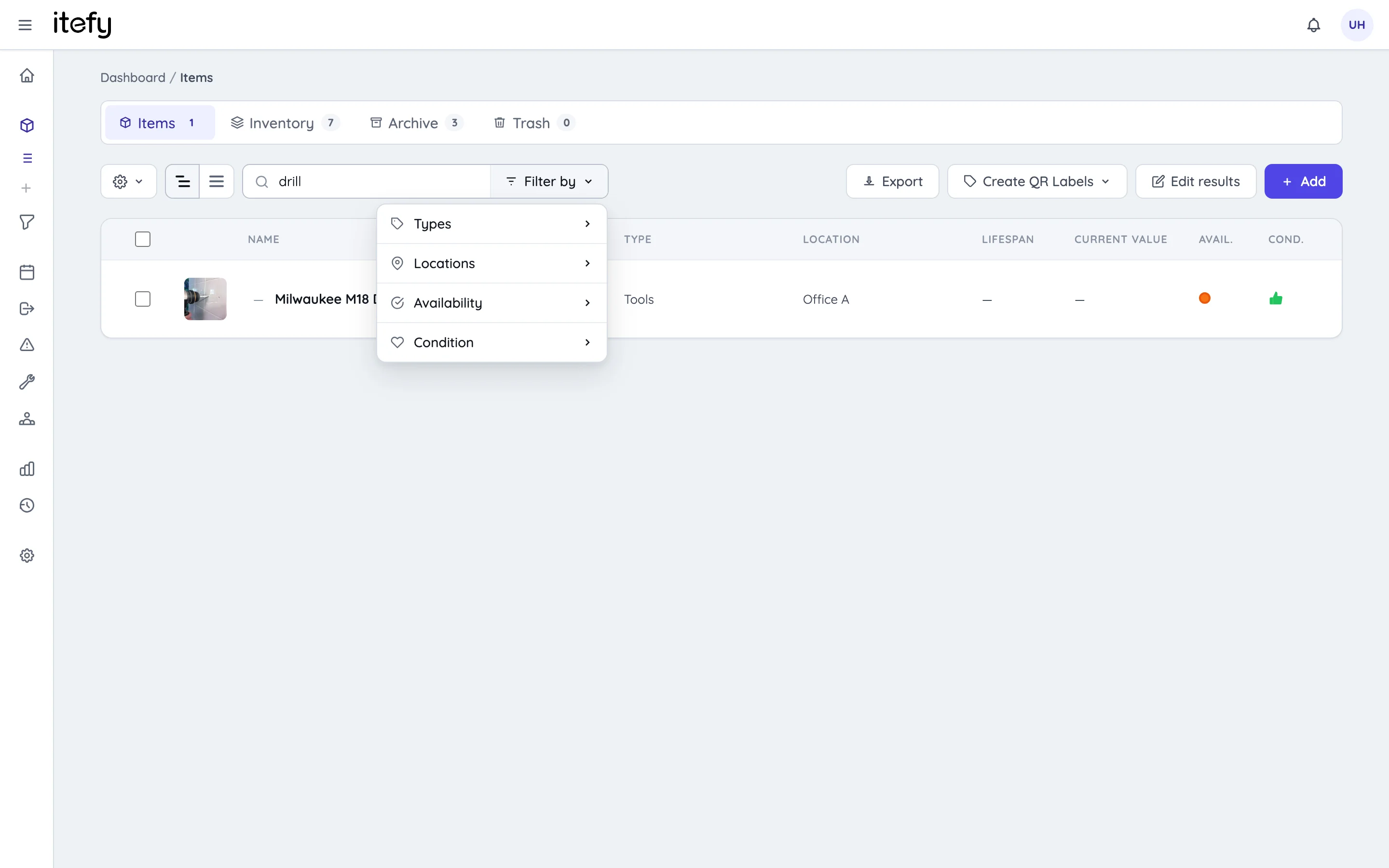Open the hamburger menu in the header
1389x868 pixels.
click(x=25, y=25)
